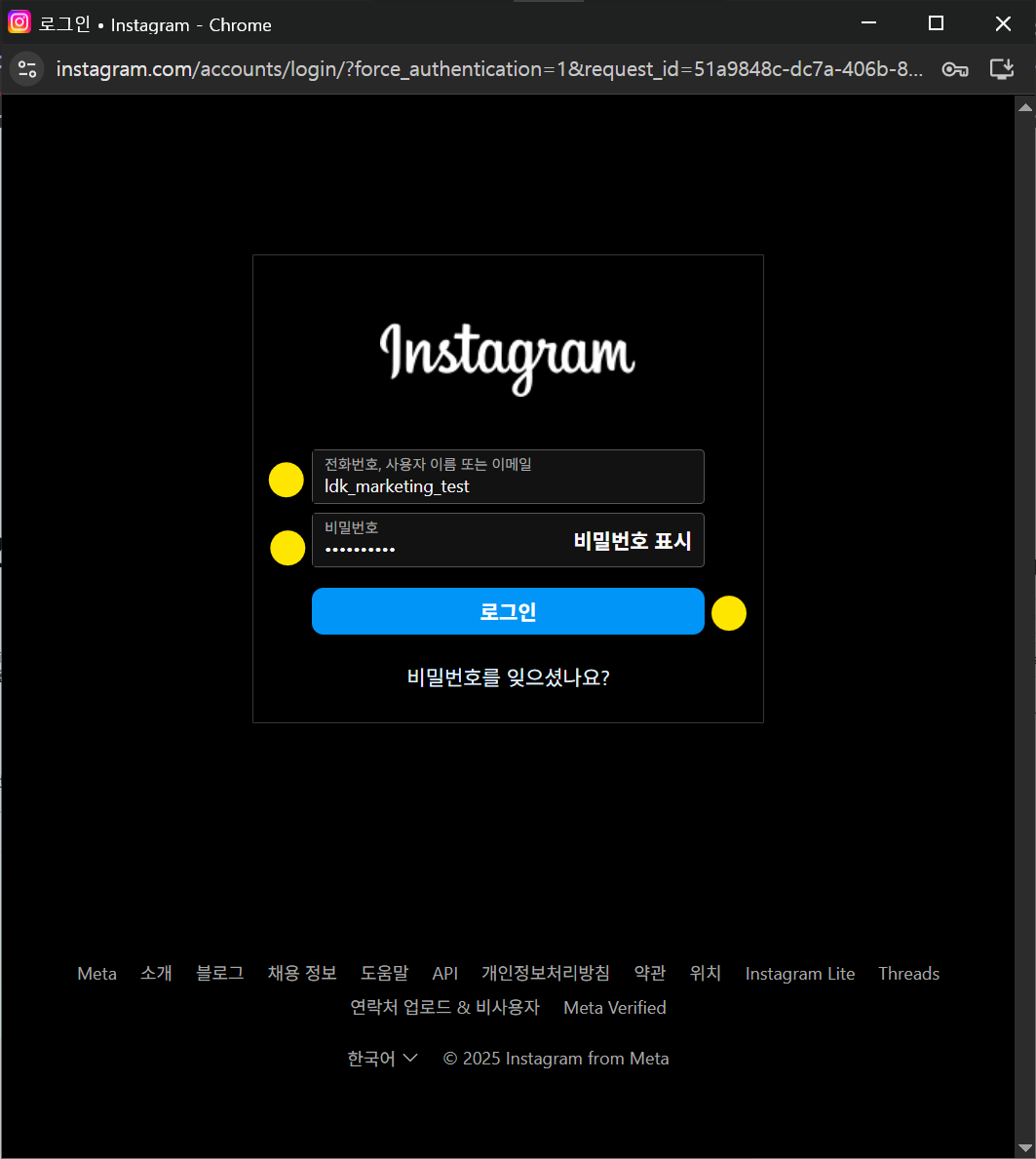Click the Instagram wordmark logo
Screen dimensions: 1036x1159
pos(508,359)
